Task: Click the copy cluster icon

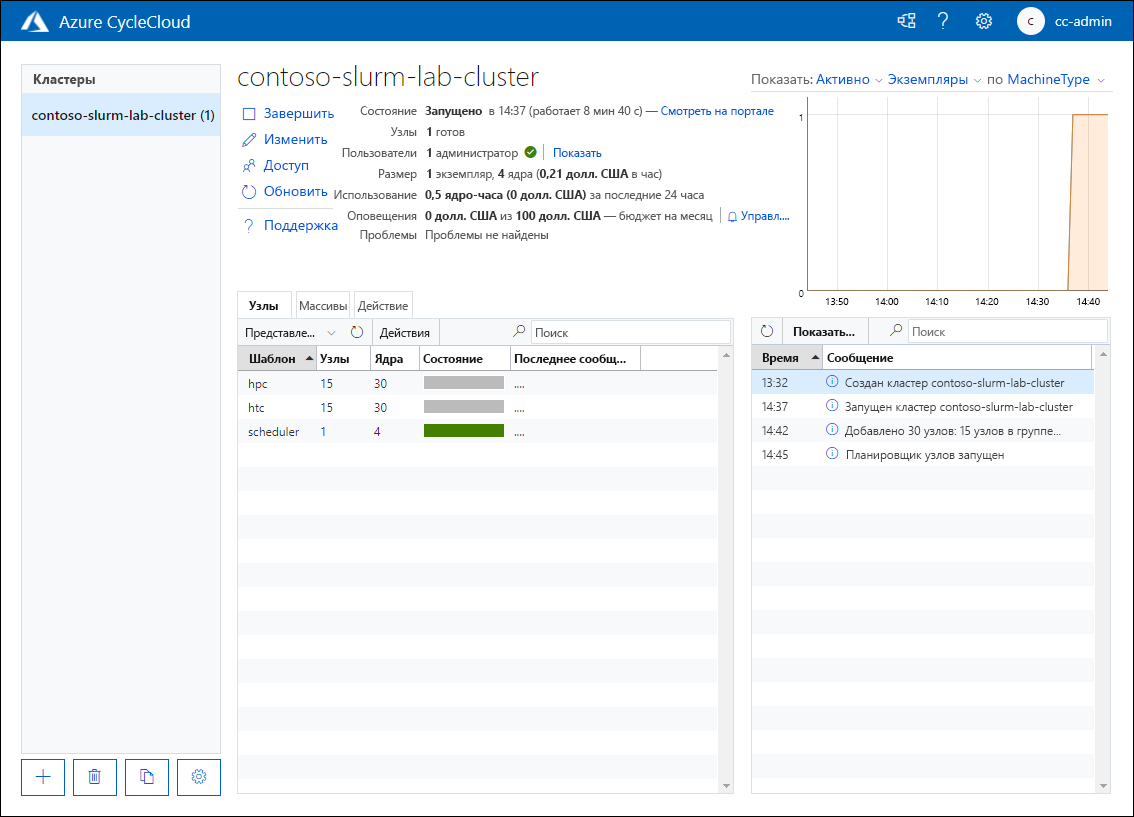Action: coord(147,777)
